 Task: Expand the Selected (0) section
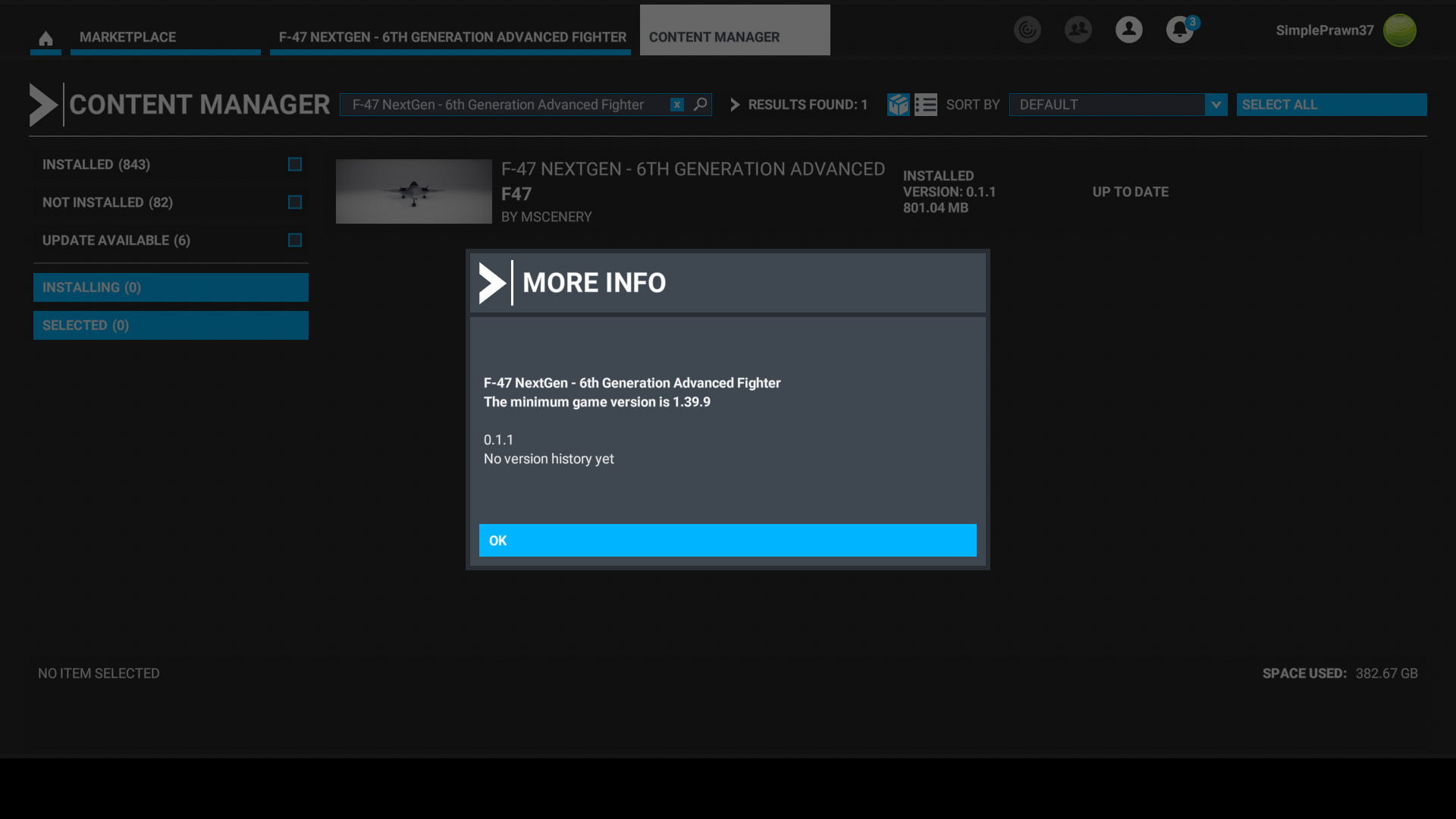pyautogui.click(x=171, y=325)
